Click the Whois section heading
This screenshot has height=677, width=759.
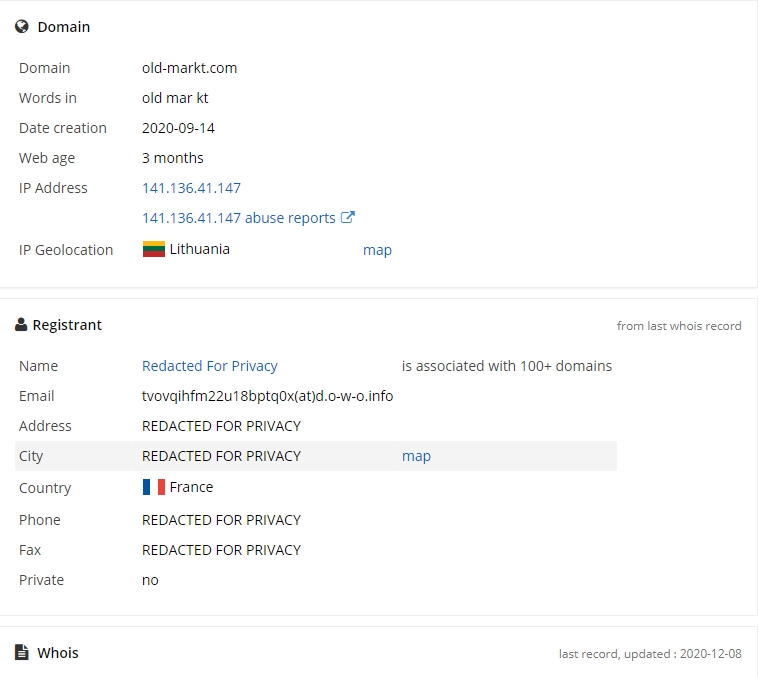click(58, 653)
